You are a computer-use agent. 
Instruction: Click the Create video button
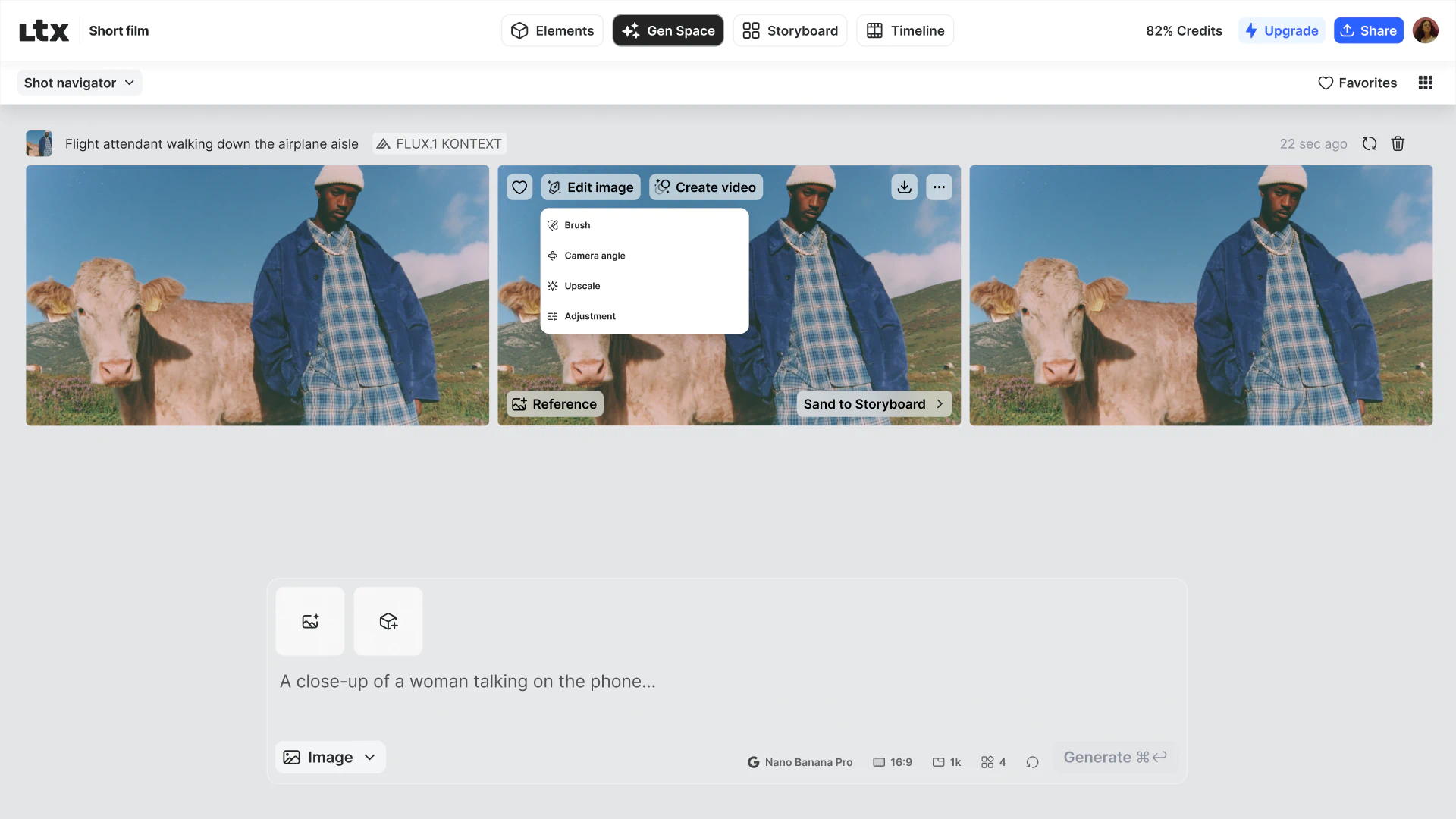pyautogui.click(x=705, y=187)
